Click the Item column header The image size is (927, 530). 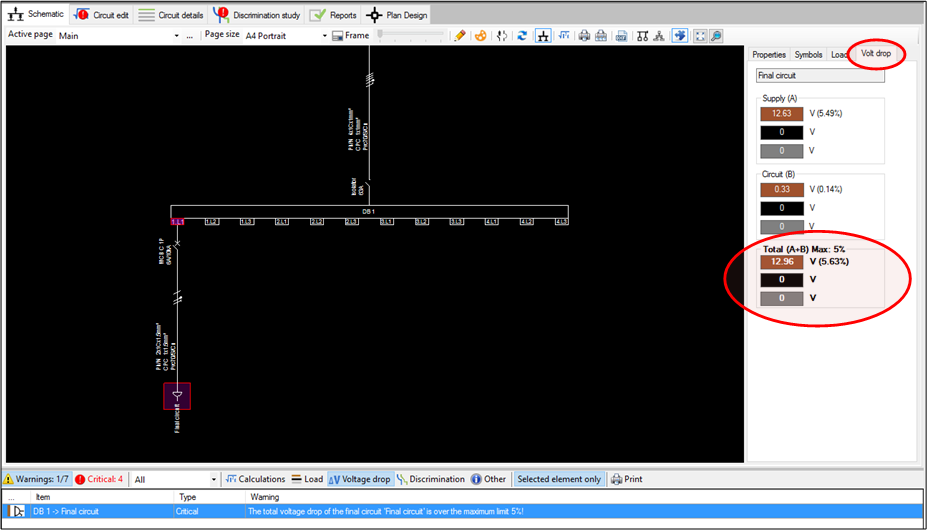(x=103, y=497)
